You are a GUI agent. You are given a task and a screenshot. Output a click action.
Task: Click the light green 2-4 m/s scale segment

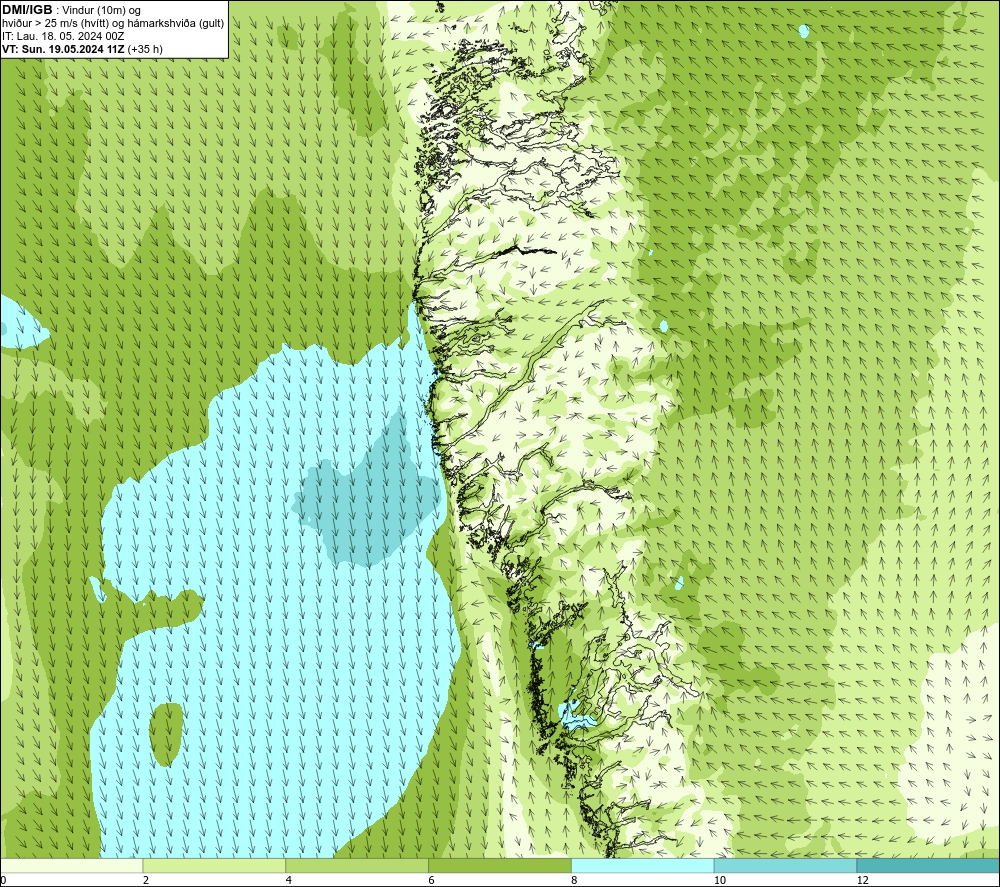(214, 865)
